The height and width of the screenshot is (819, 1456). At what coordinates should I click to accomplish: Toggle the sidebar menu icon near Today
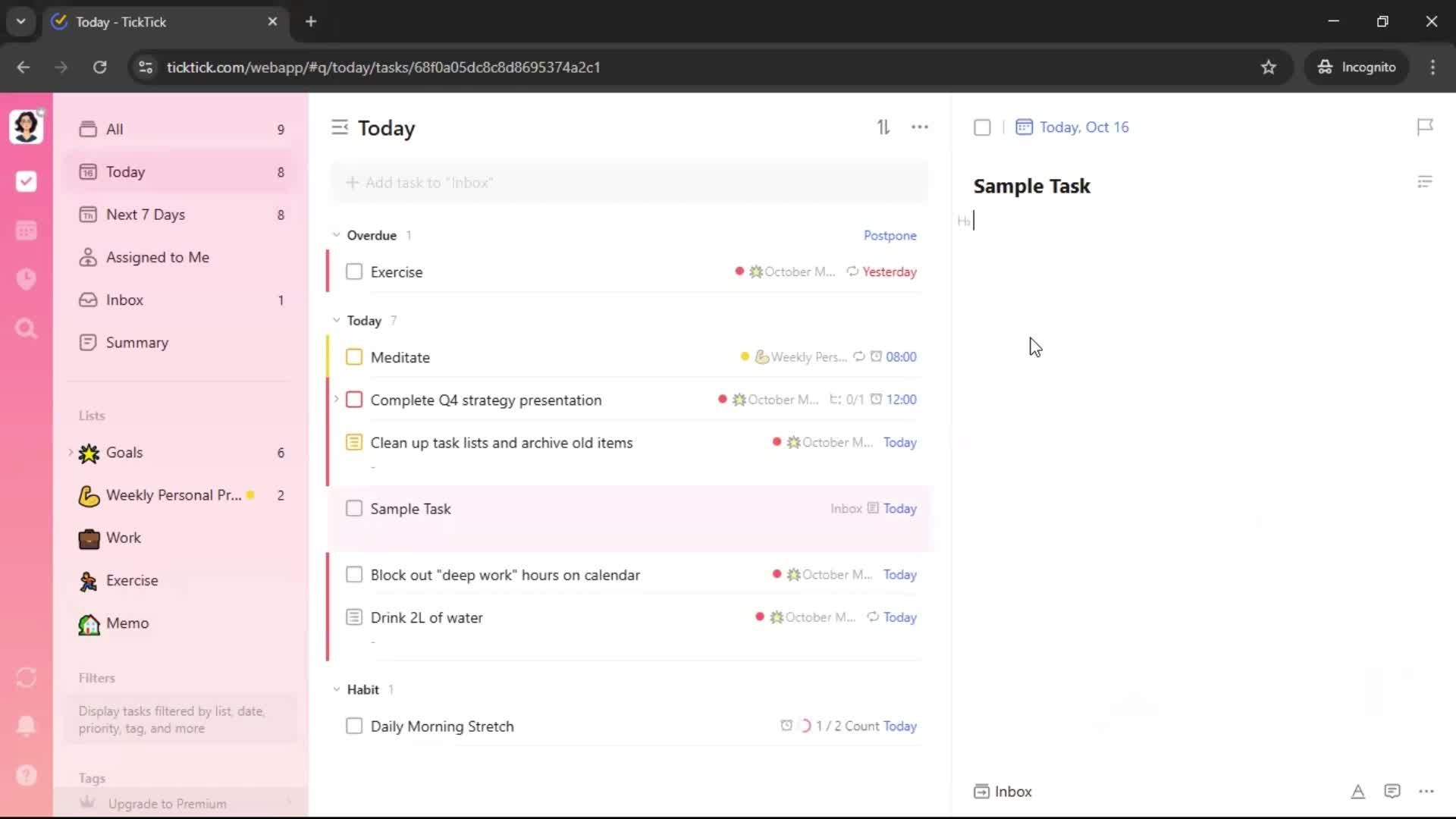pos(339,127)
